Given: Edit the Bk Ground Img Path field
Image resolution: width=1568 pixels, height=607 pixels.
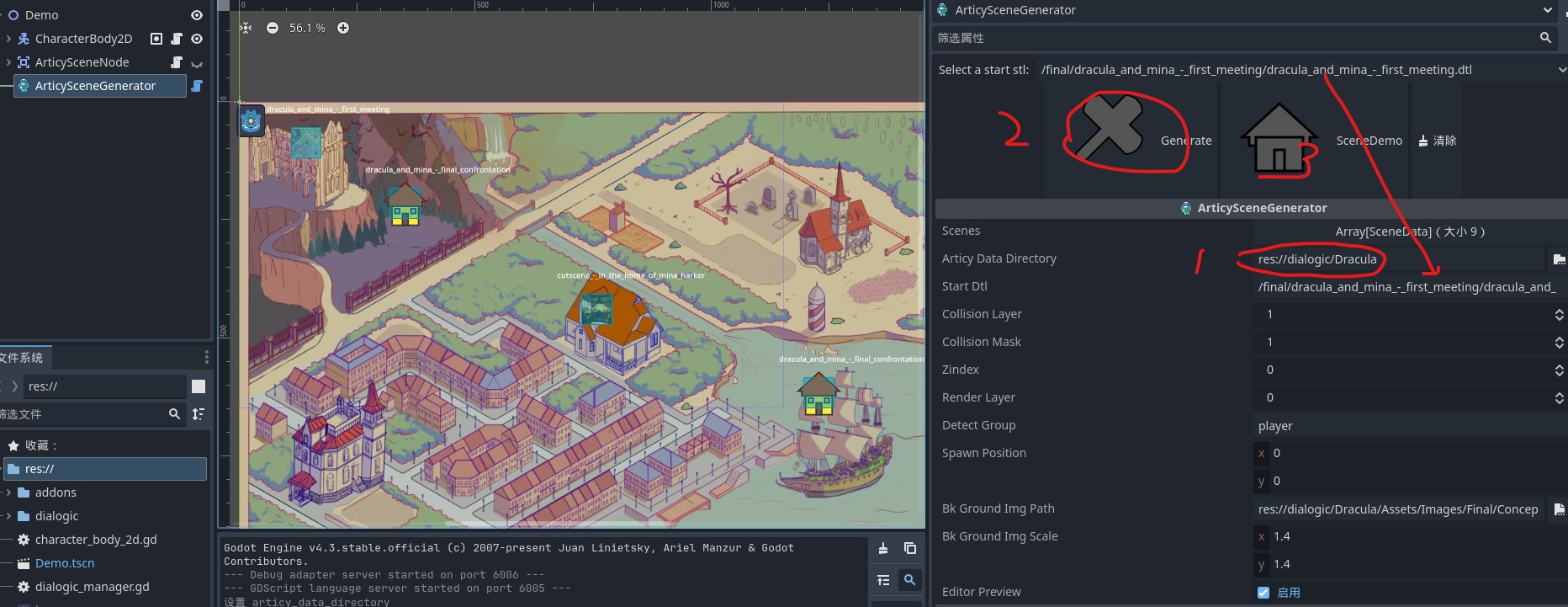Looking at the screenshot, I should (1398, 509).
